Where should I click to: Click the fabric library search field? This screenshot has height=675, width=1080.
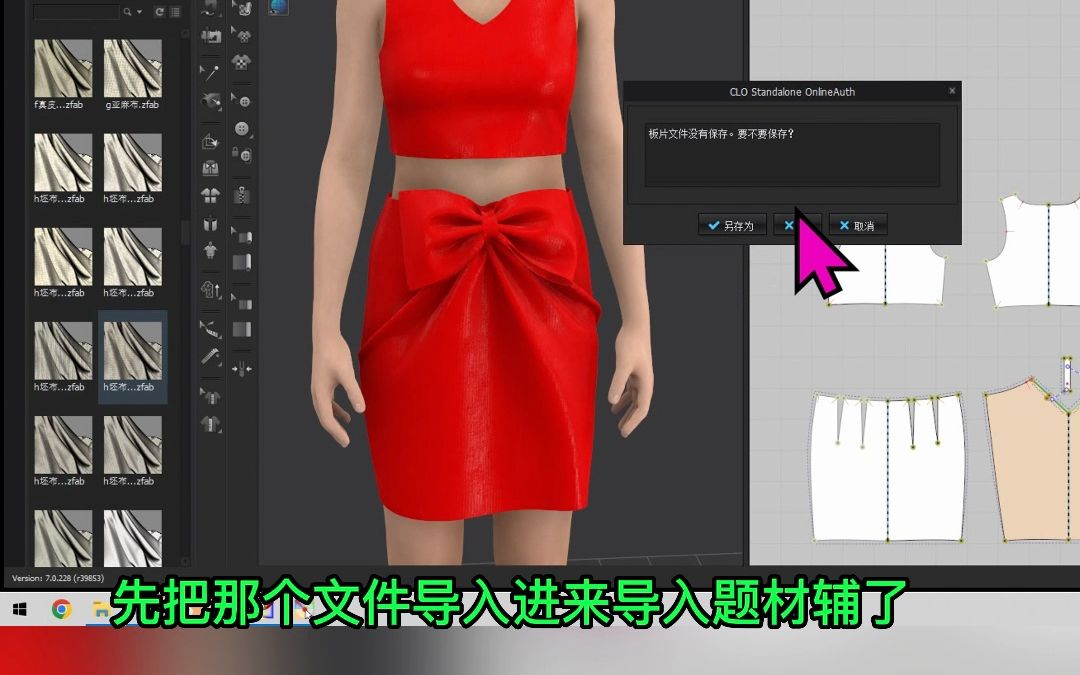pyautogui.click(x=78, y=12)
